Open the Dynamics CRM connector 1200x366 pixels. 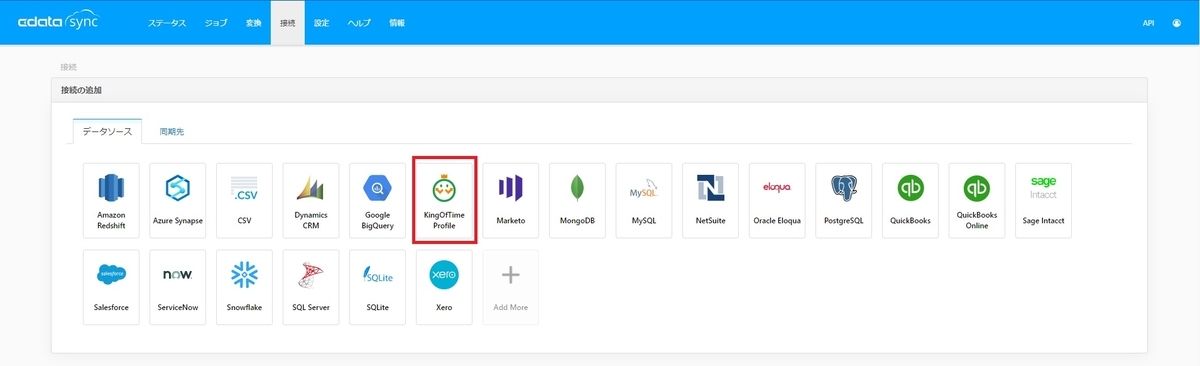(311, 201)
